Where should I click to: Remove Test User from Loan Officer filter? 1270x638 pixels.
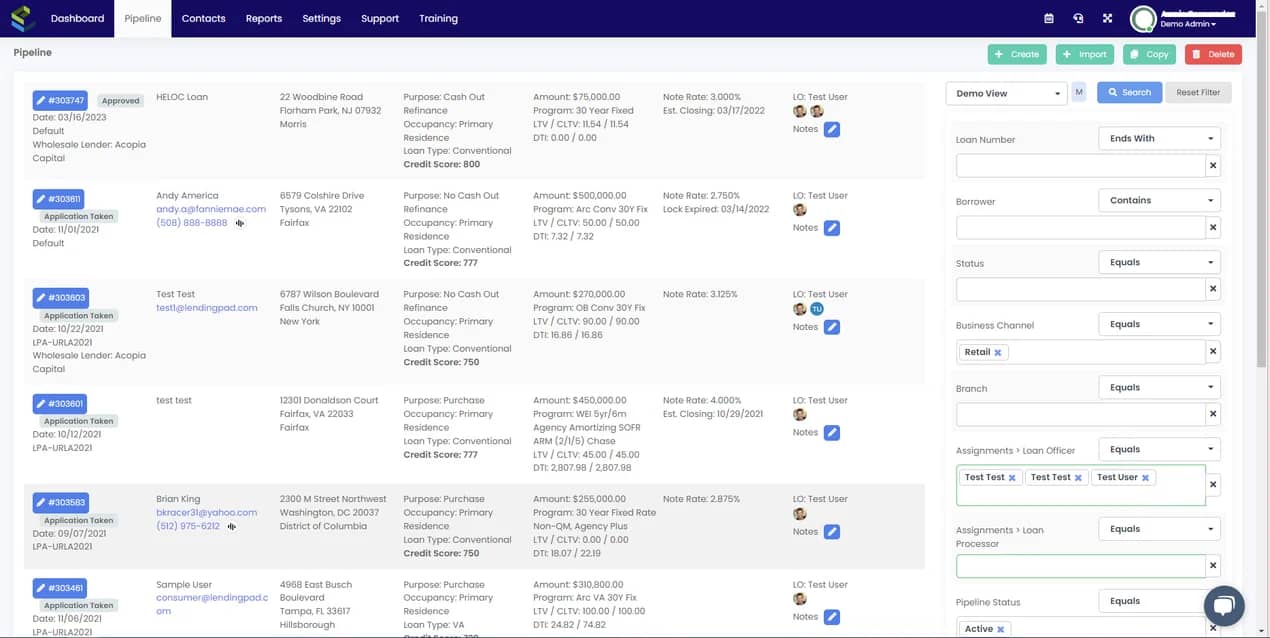coord(1145,477)
